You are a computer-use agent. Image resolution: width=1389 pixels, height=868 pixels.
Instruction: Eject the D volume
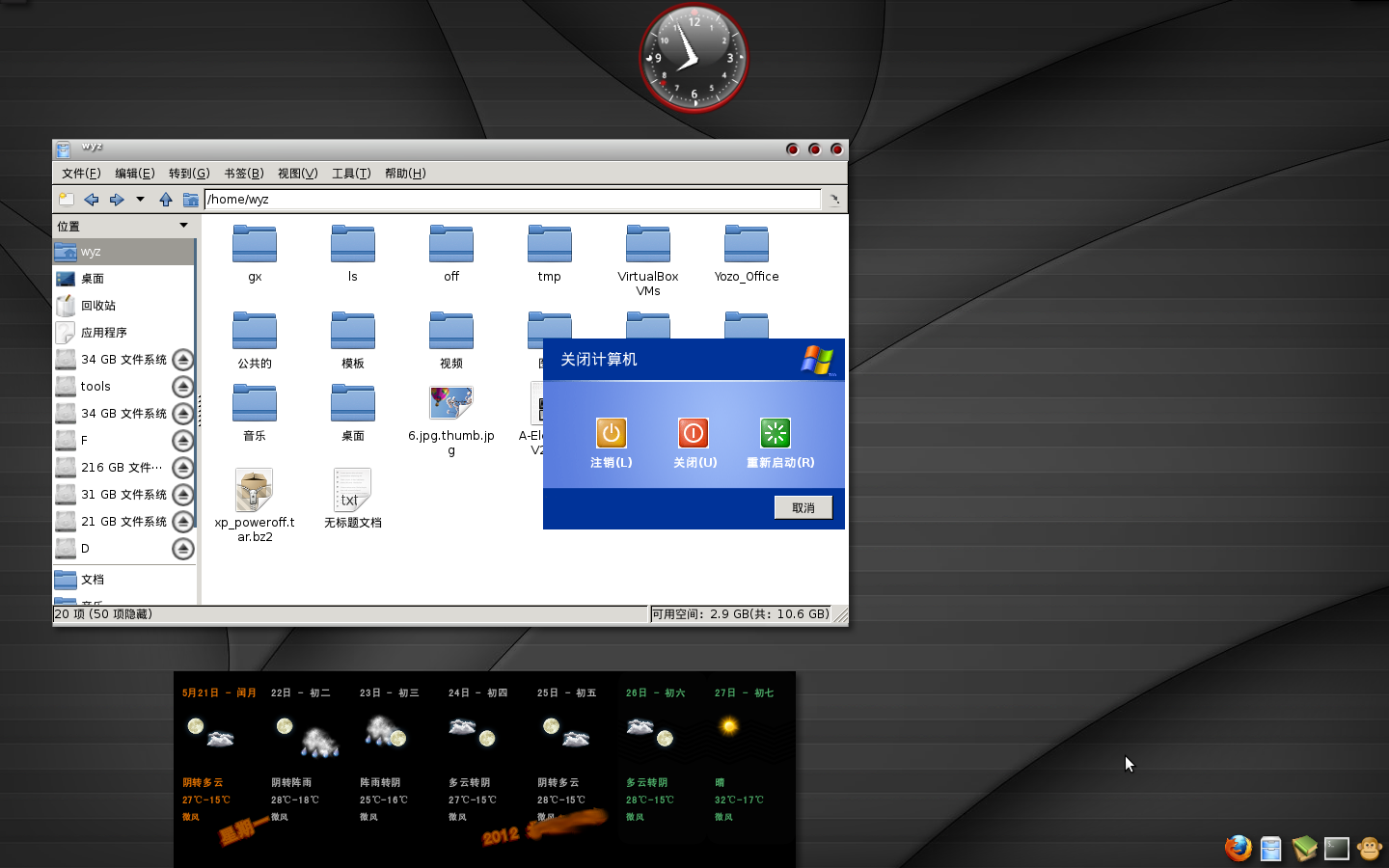click(x=183, y=549)
